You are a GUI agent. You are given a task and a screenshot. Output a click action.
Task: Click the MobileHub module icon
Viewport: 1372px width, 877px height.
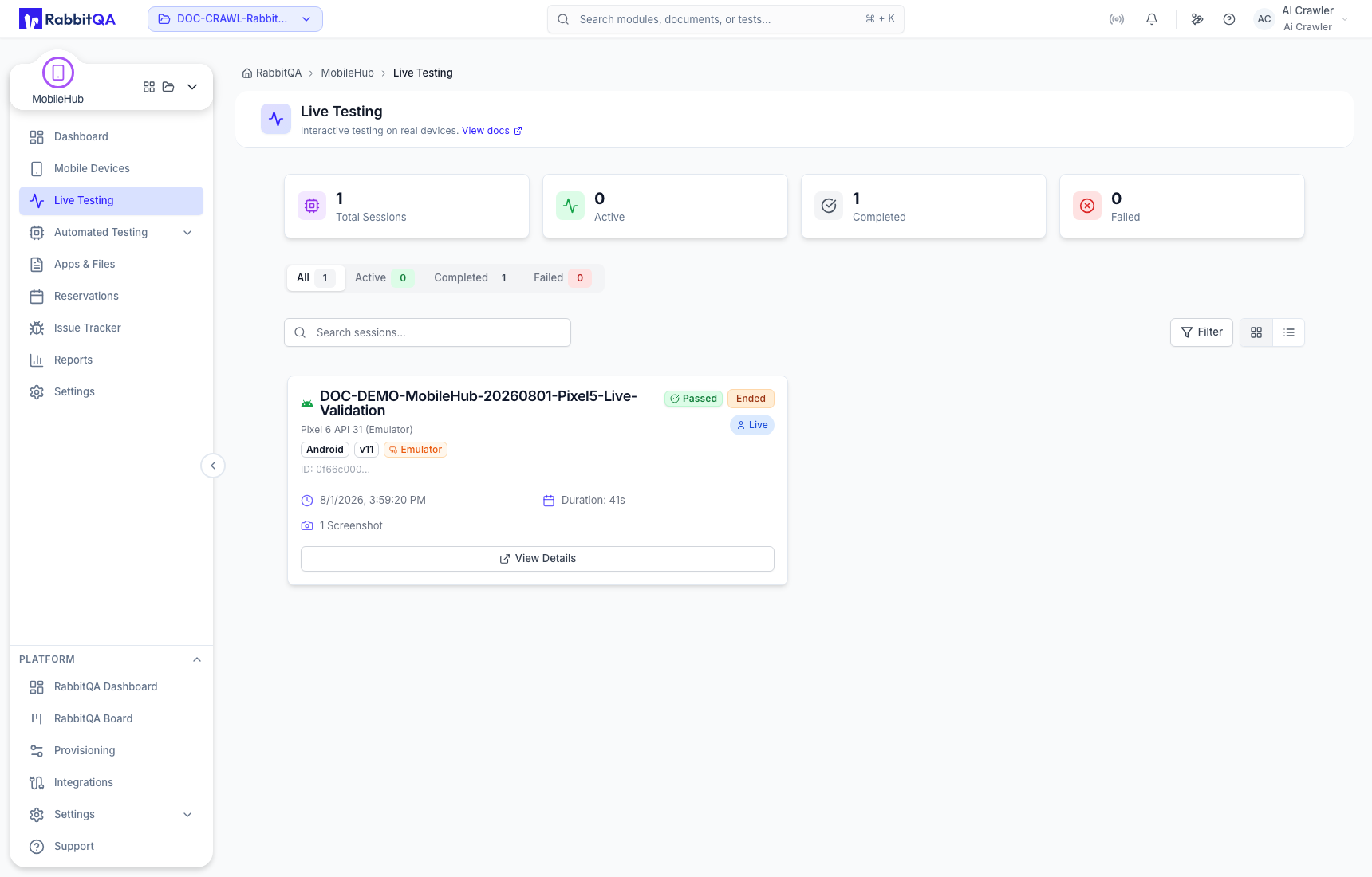click(58, 73)
